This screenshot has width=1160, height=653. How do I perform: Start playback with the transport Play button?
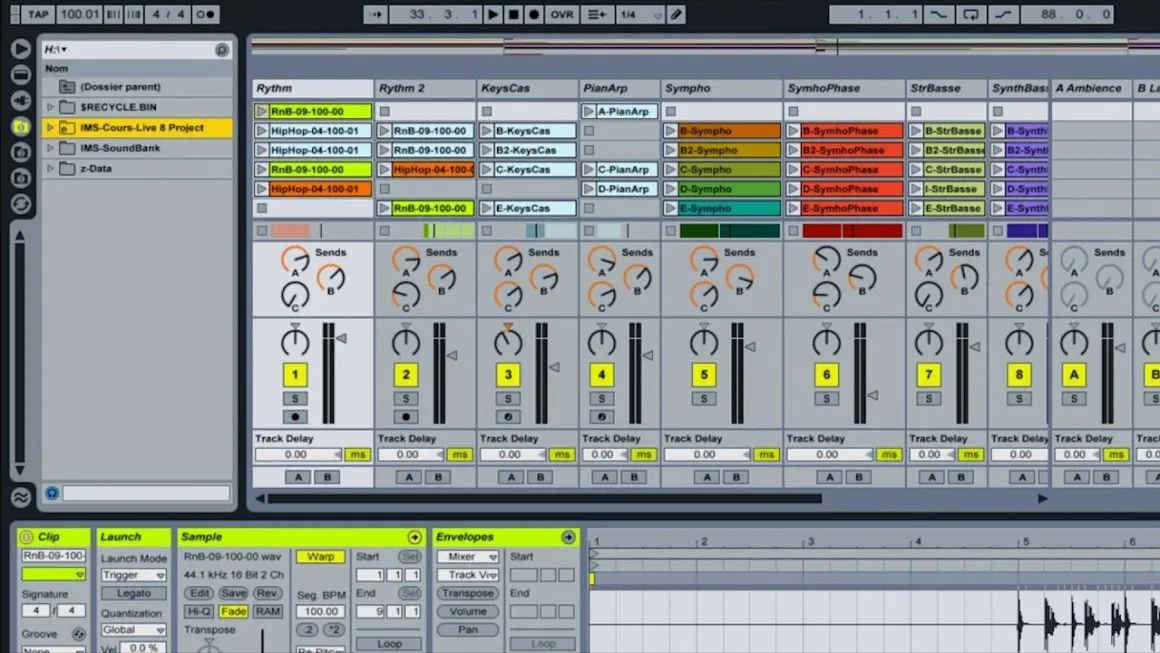492,14
